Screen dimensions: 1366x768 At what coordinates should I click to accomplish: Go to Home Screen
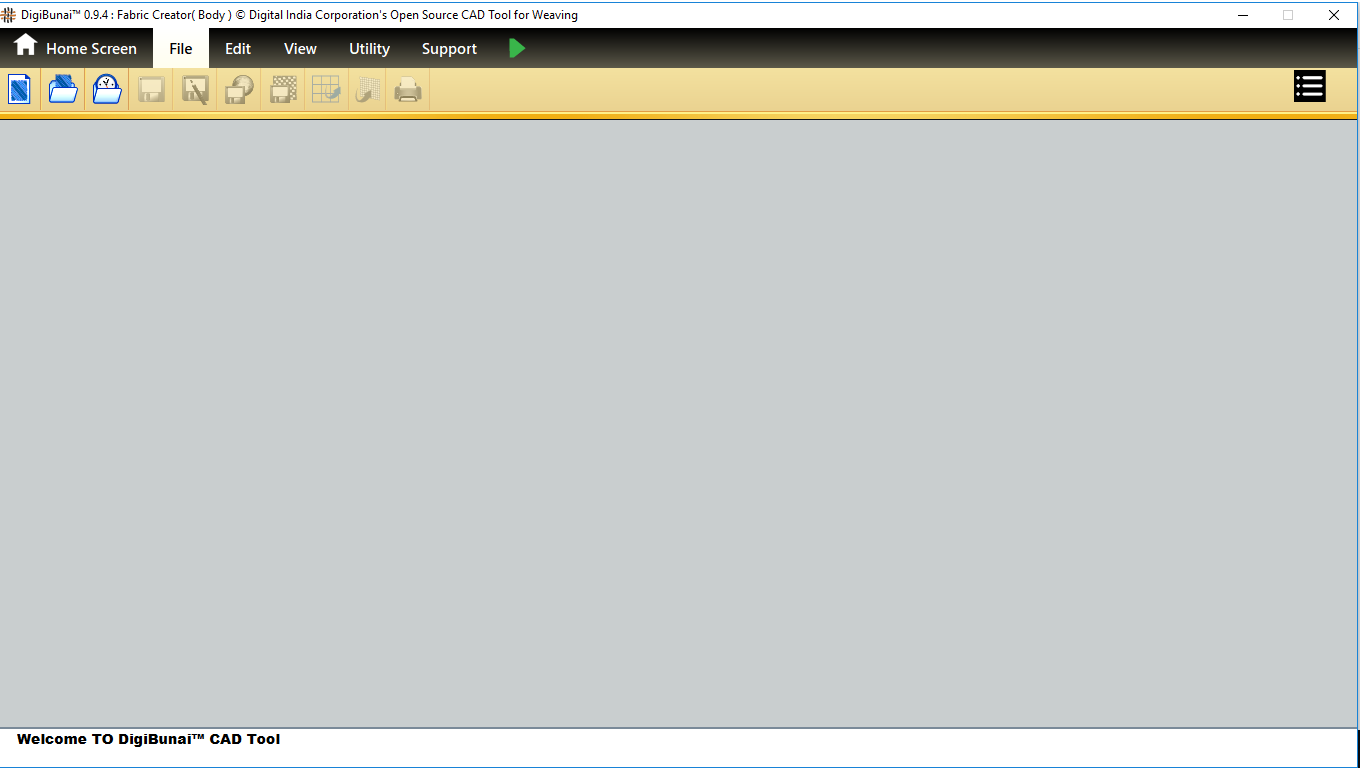(76, 48)
